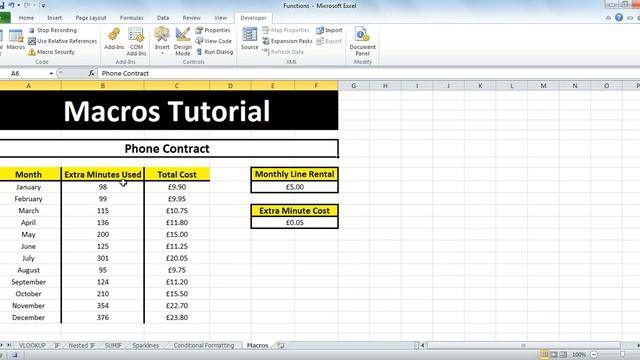640x360 pixels.
Task: Open Excel Help question mark
Action: (619, 18)
